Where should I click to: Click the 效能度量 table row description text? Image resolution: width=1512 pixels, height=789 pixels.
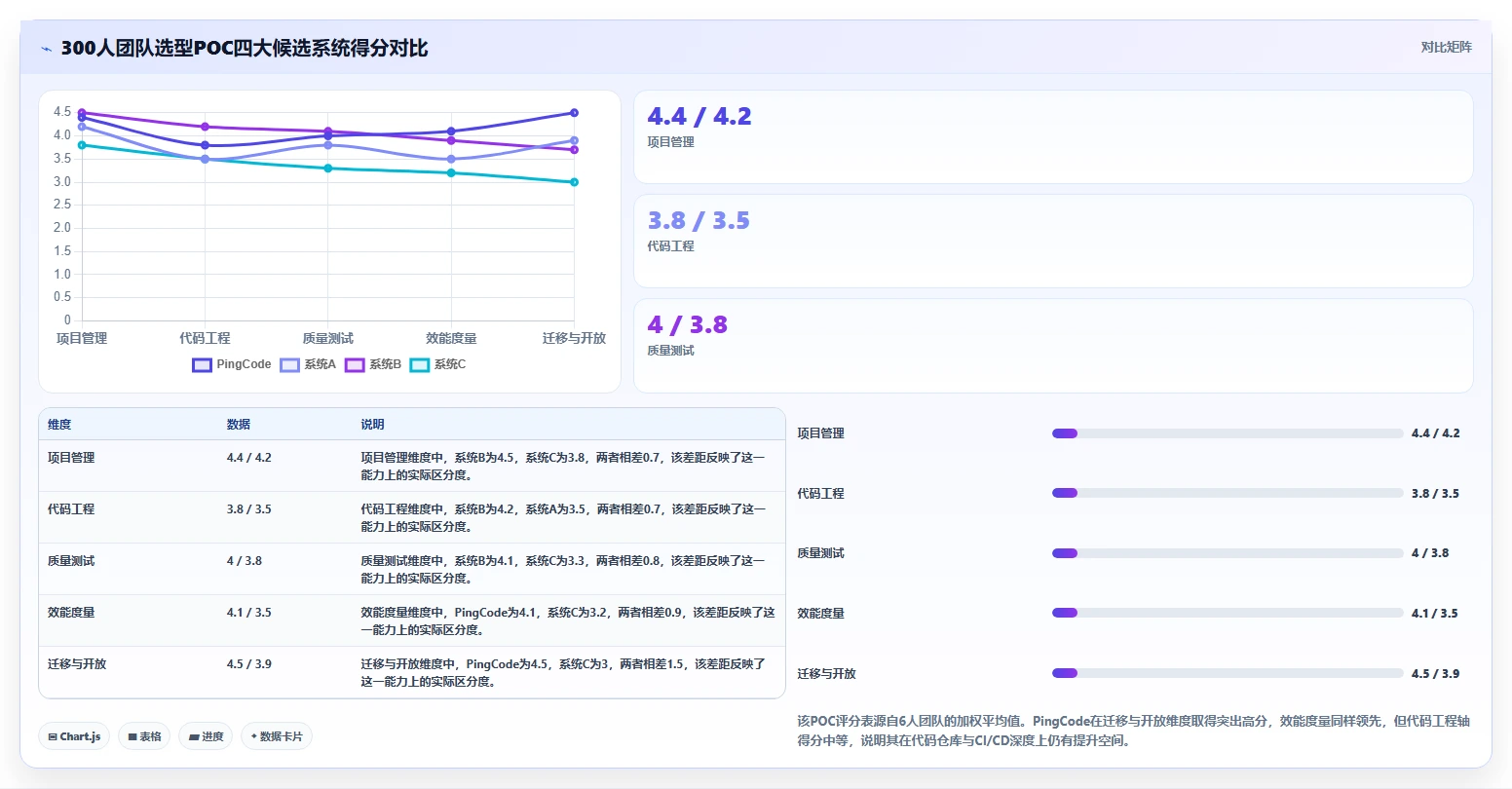[x=568, y=621]
